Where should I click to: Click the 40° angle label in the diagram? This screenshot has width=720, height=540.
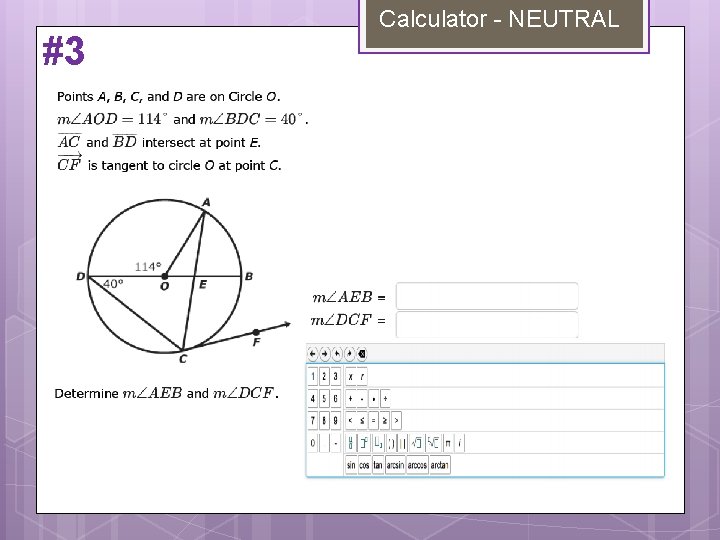coord(113,284)
